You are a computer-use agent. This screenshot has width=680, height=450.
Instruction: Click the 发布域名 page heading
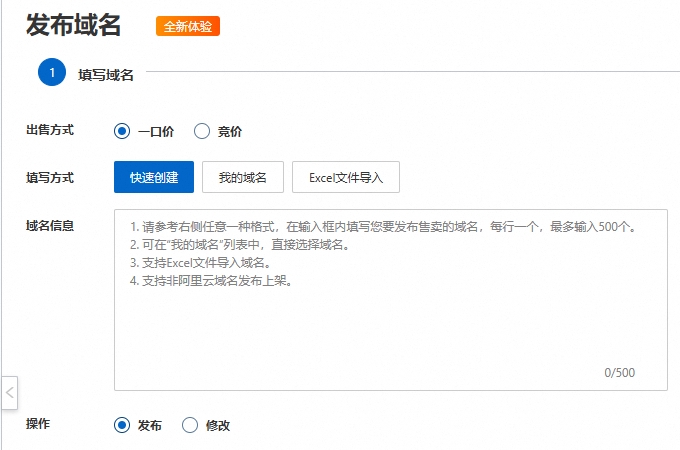click(x=73, y=24)
